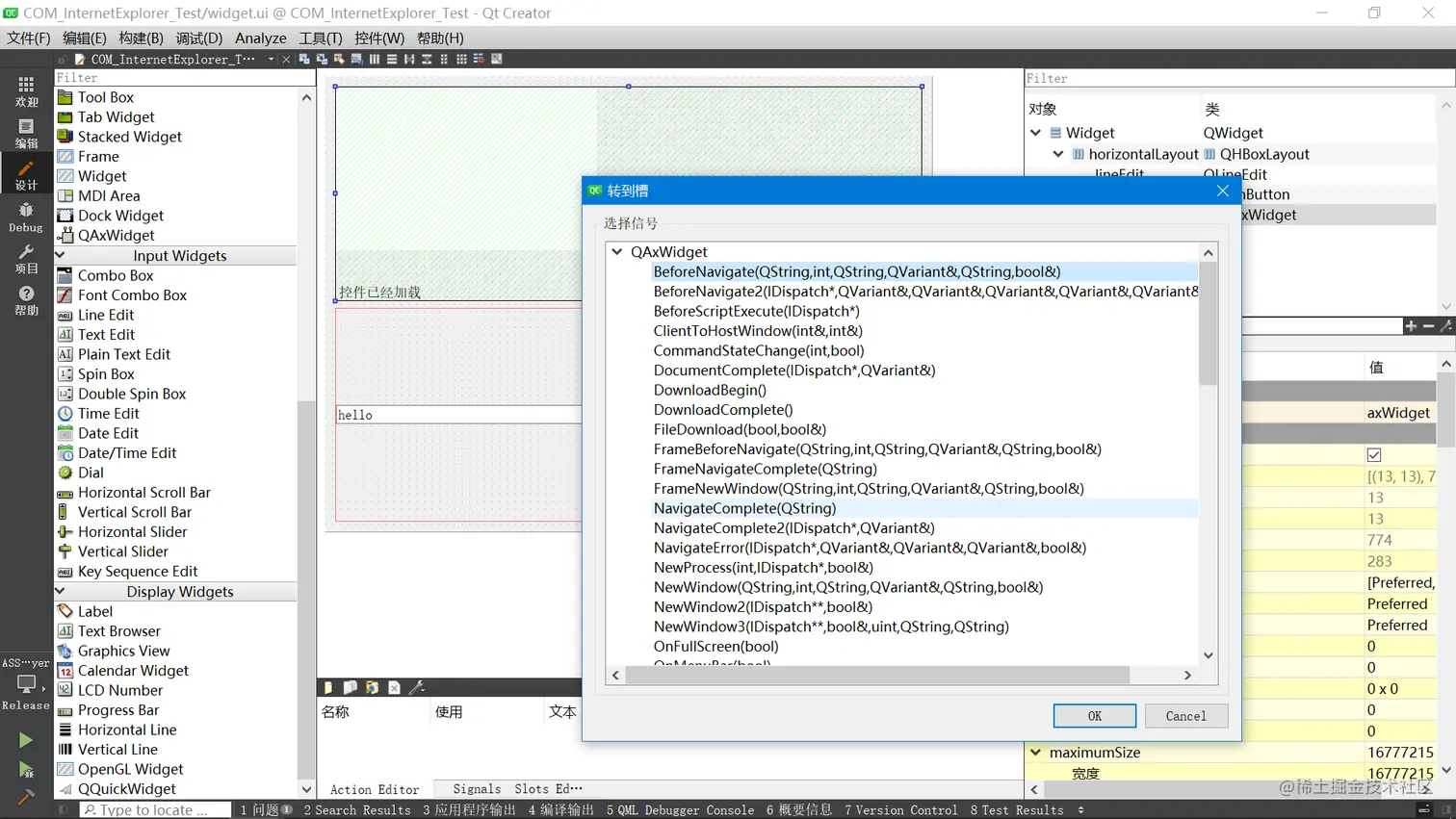Click New action icon in Action Editor
The height and width of the screenshot is (819, 1456).
coord(327,687)
